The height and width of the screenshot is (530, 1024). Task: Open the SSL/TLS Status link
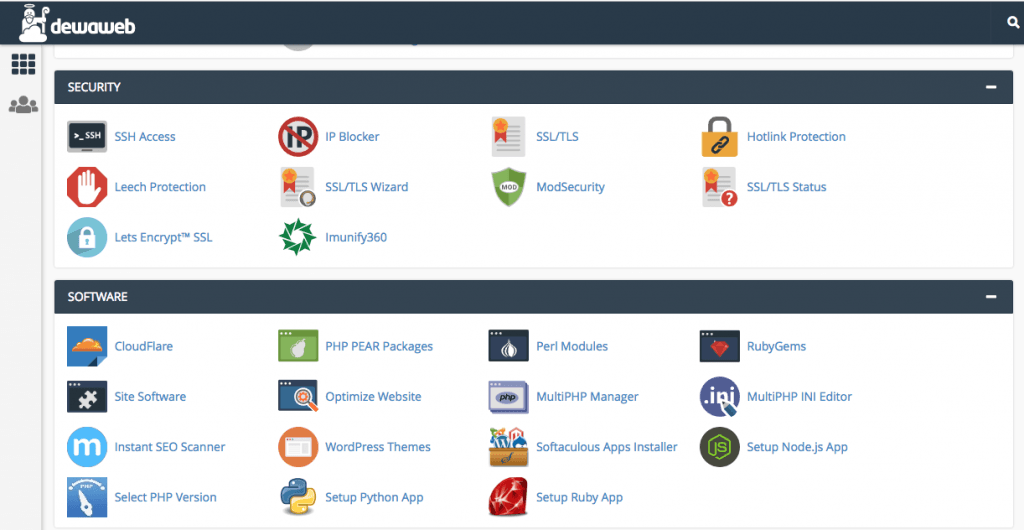click(x=786, y=187)
